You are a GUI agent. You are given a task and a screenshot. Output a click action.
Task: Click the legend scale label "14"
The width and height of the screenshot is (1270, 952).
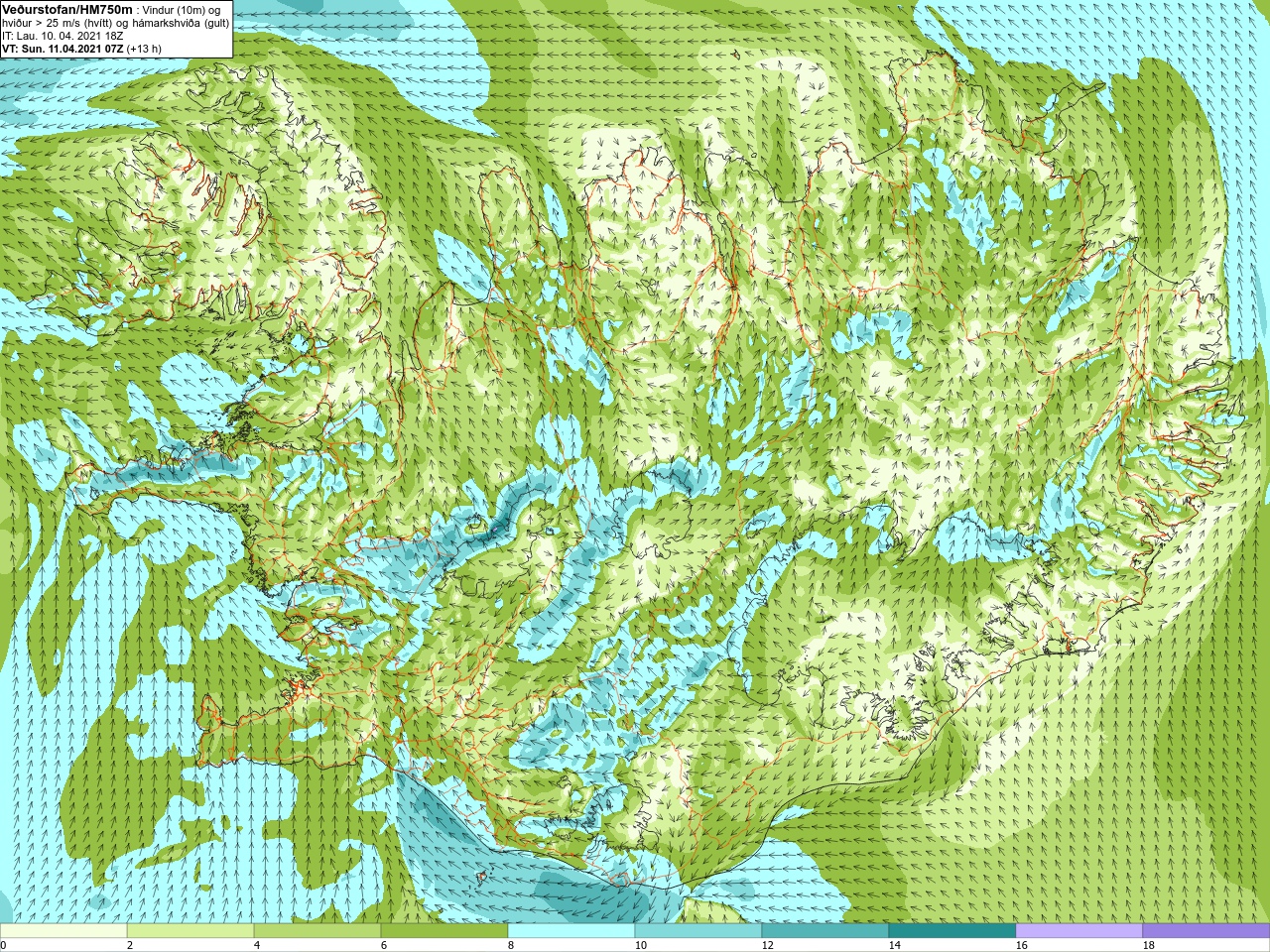tap(895, 945)
